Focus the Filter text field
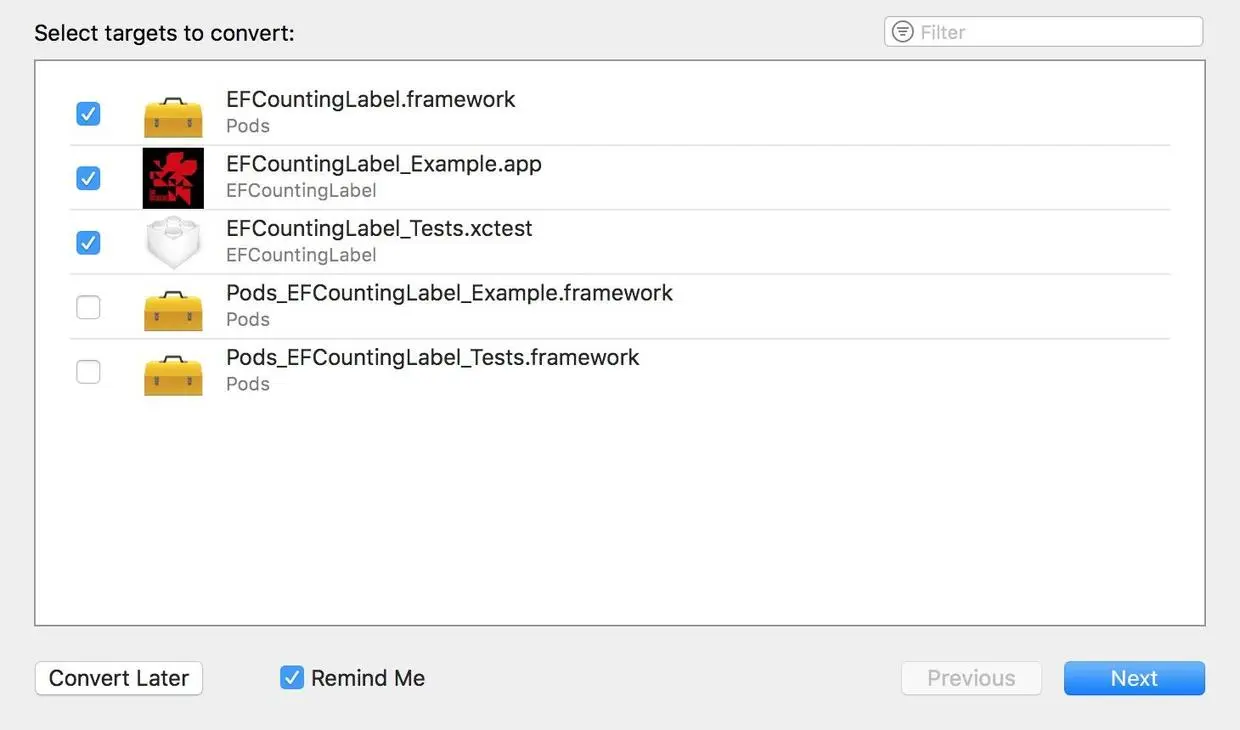 [1055, 32]
